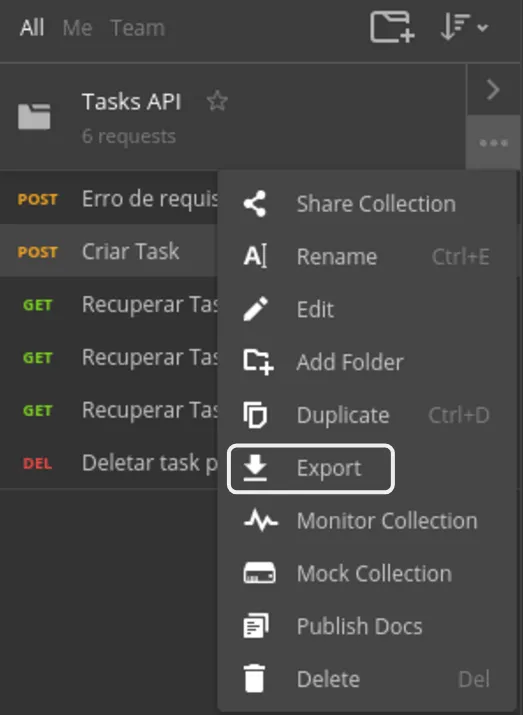This screenshot has width=523, height=715.
Task: Choose Export from the context menu
Action: click(367, 468)
